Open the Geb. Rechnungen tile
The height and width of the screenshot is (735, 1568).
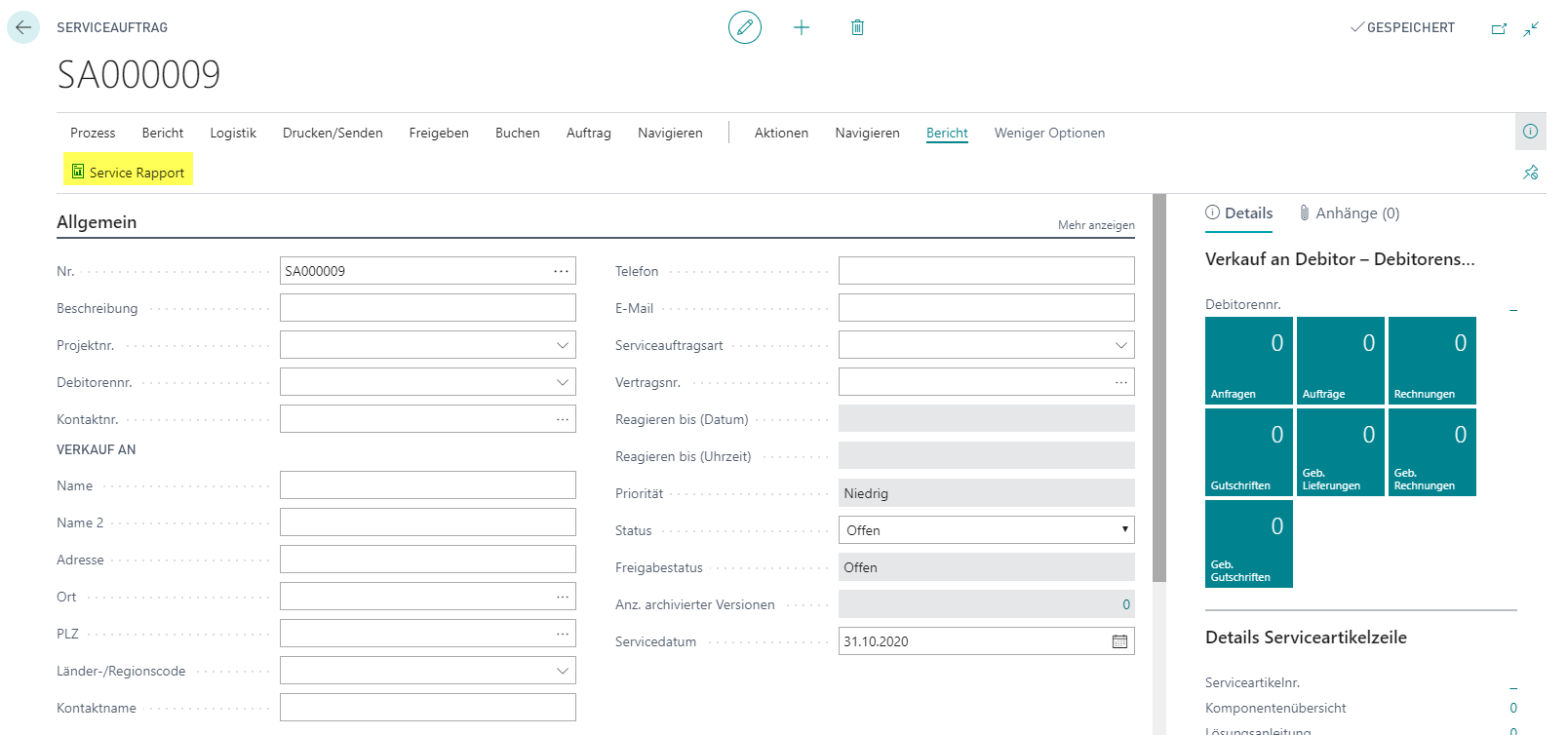tap(1432, 452)
